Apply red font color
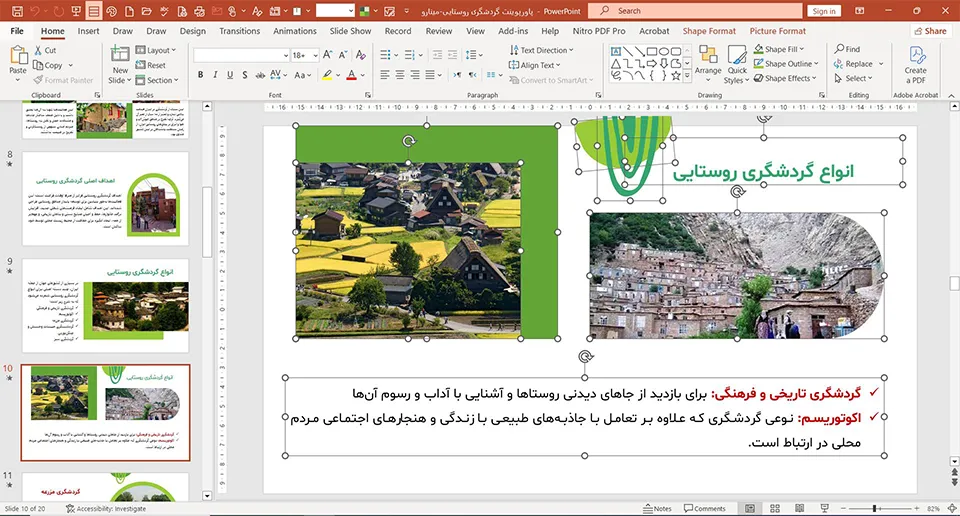 tap(351, 75)
